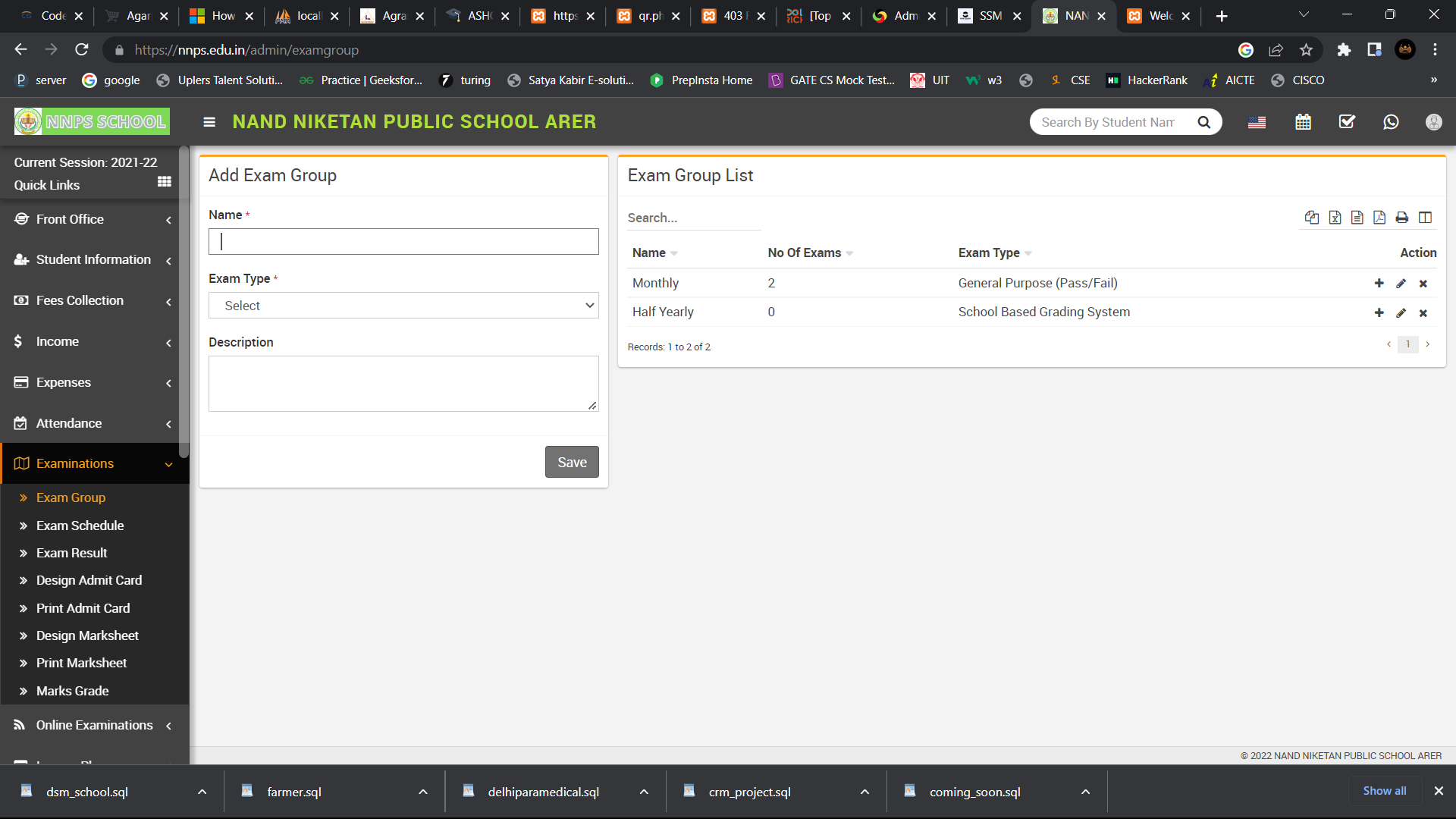Click the sidebar vertical scrollbar
This screenshot has height=819, width=1456.
184,303
